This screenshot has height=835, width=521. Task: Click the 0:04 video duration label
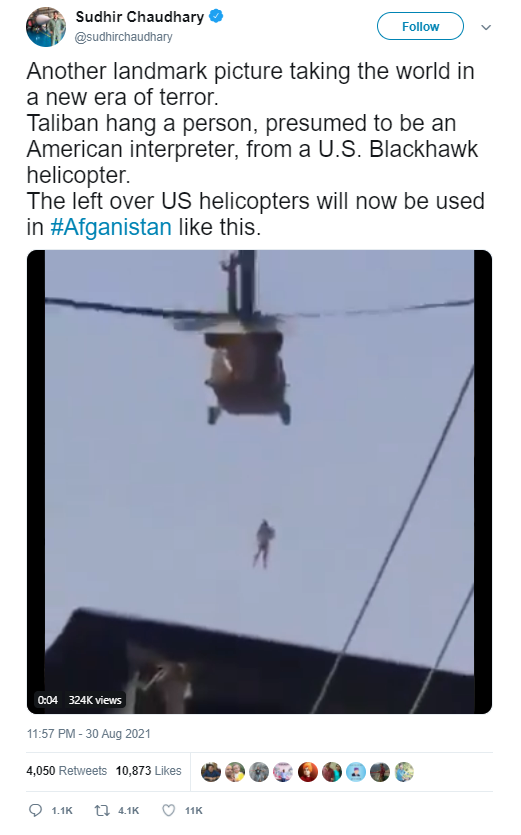47,700
